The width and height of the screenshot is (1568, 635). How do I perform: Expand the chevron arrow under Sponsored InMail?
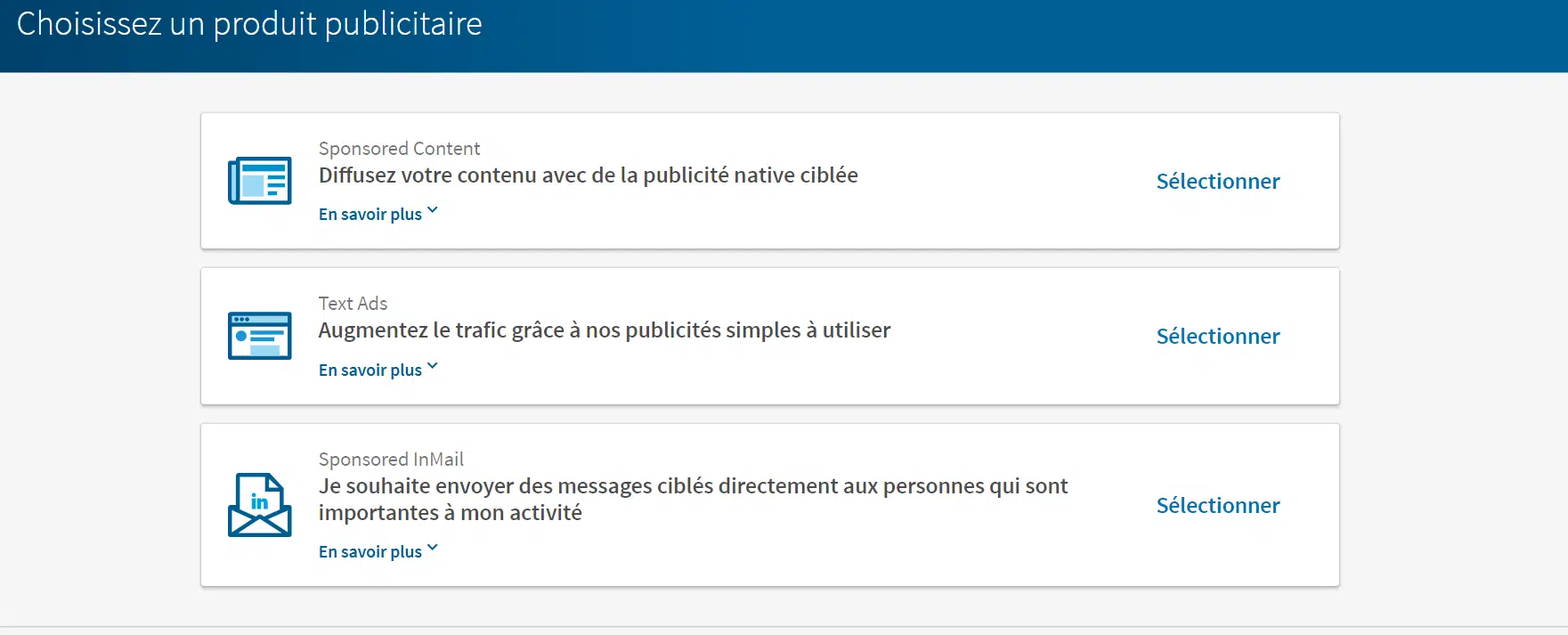(433, 548)
